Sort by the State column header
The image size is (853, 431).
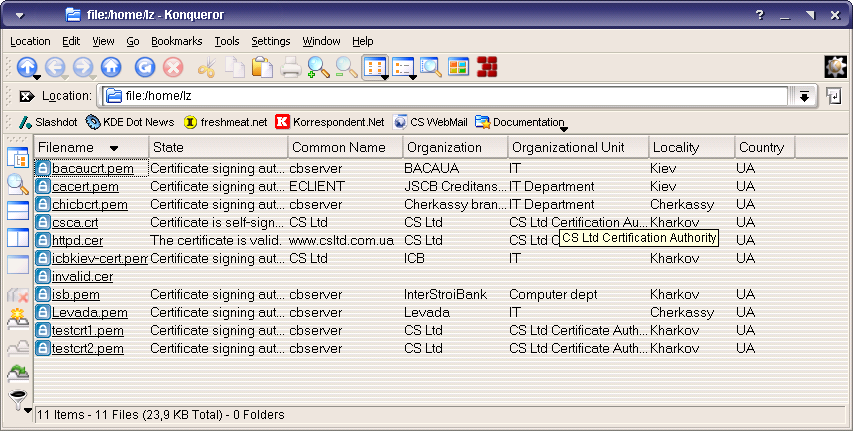[x=218, y=147]
